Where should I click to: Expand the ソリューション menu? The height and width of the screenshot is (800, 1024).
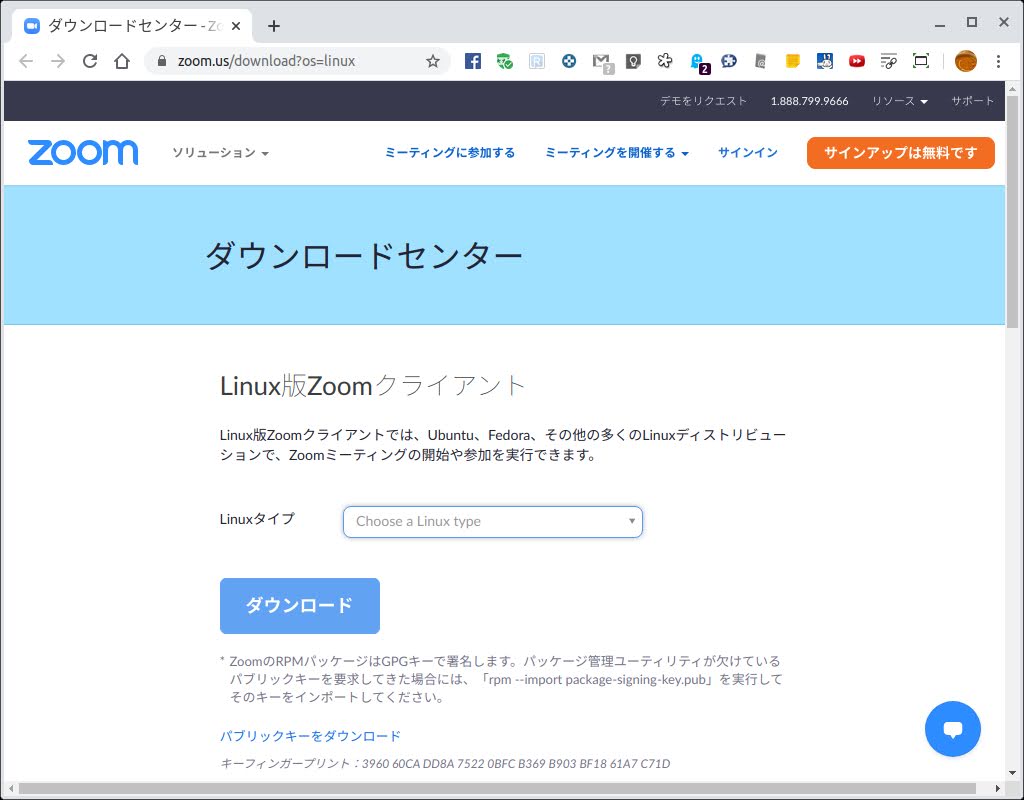[220, 153]
